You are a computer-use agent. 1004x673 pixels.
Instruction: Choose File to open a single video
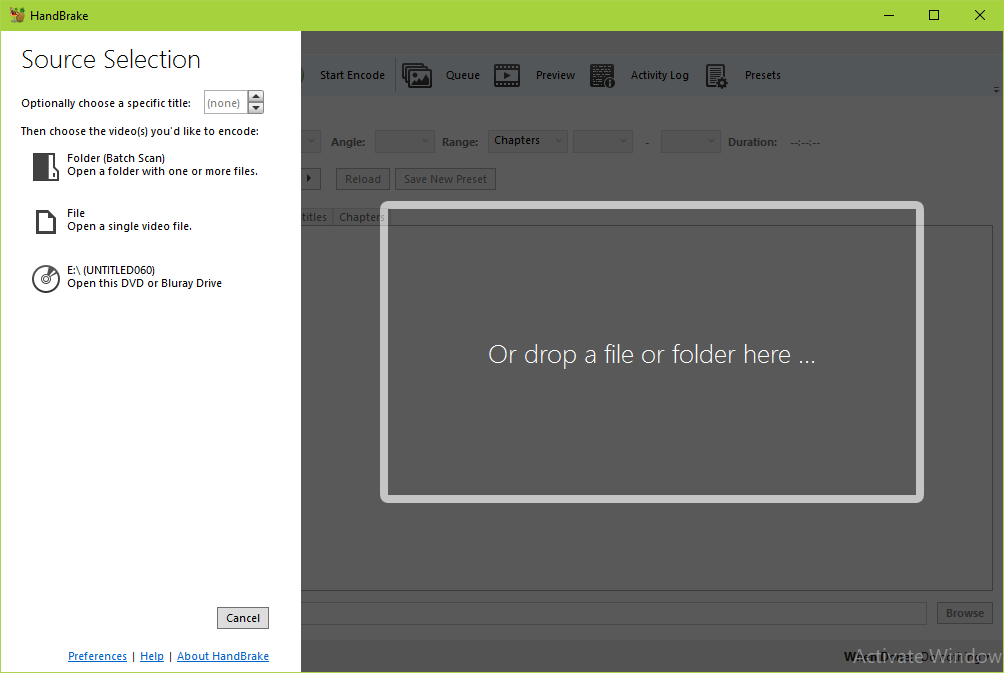pyautogui.click(x=113, y=220)
